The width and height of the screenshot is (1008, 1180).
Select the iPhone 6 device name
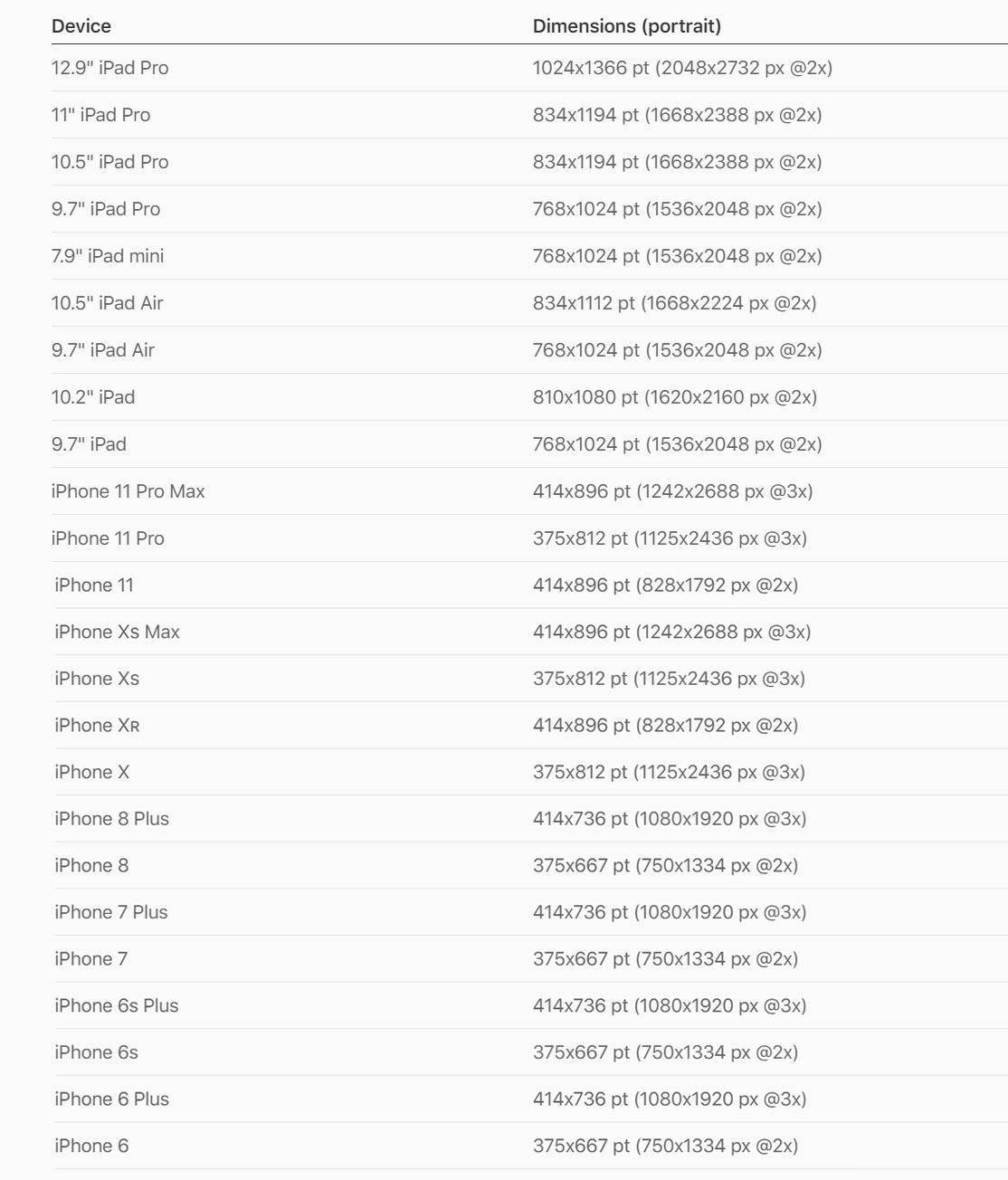(x=91, y=1146)
